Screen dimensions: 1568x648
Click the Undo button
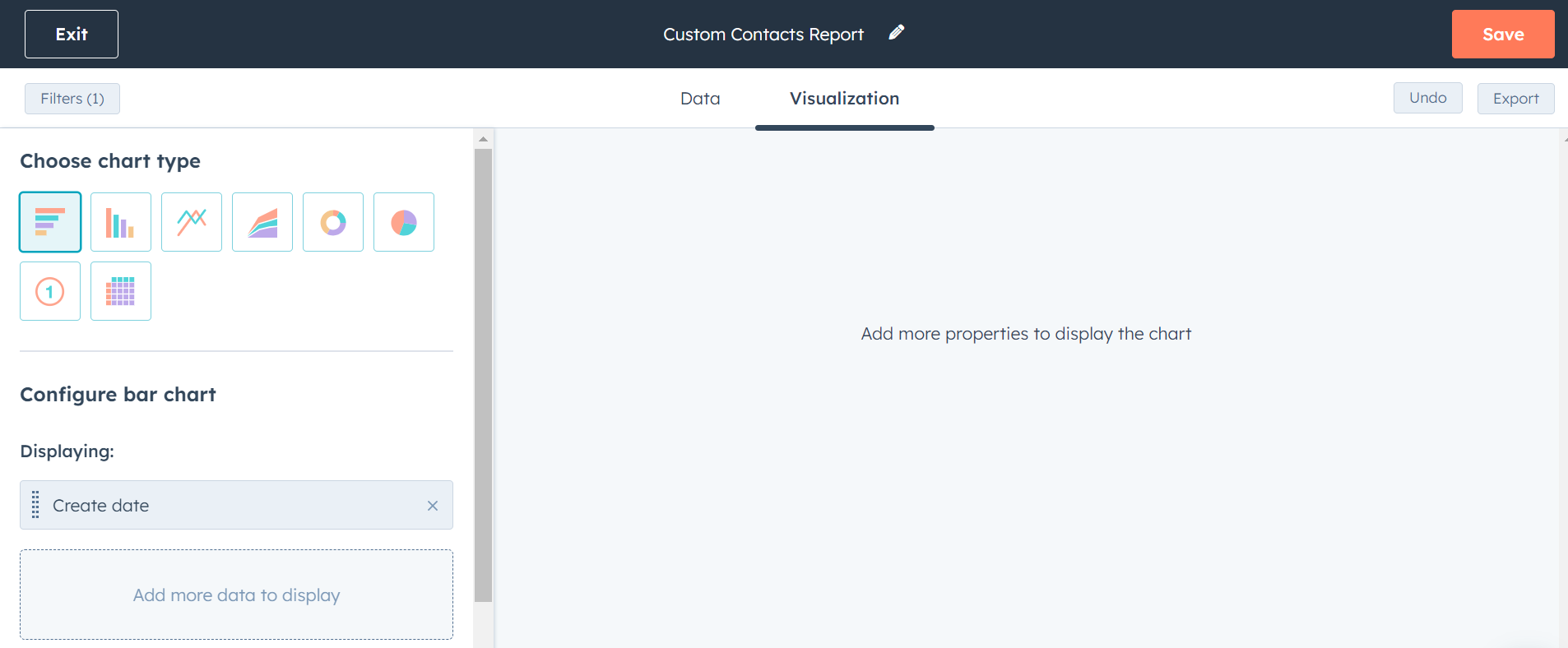click(1427, 98)
